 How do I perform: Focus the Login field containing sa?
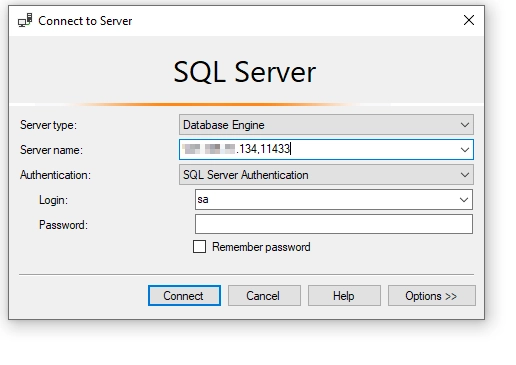(334, 199)
